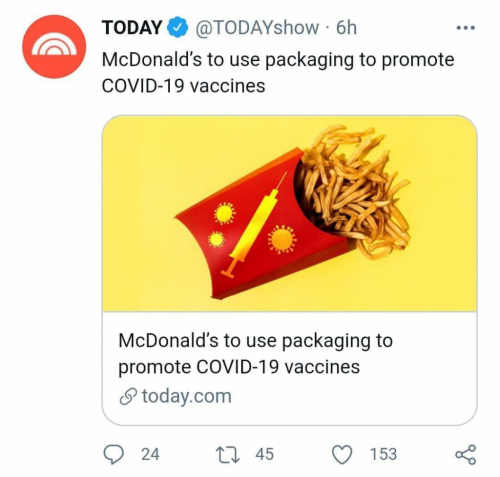The image size is (500, 477).
Task: View the 24 replies count
Action: point(150,454)
